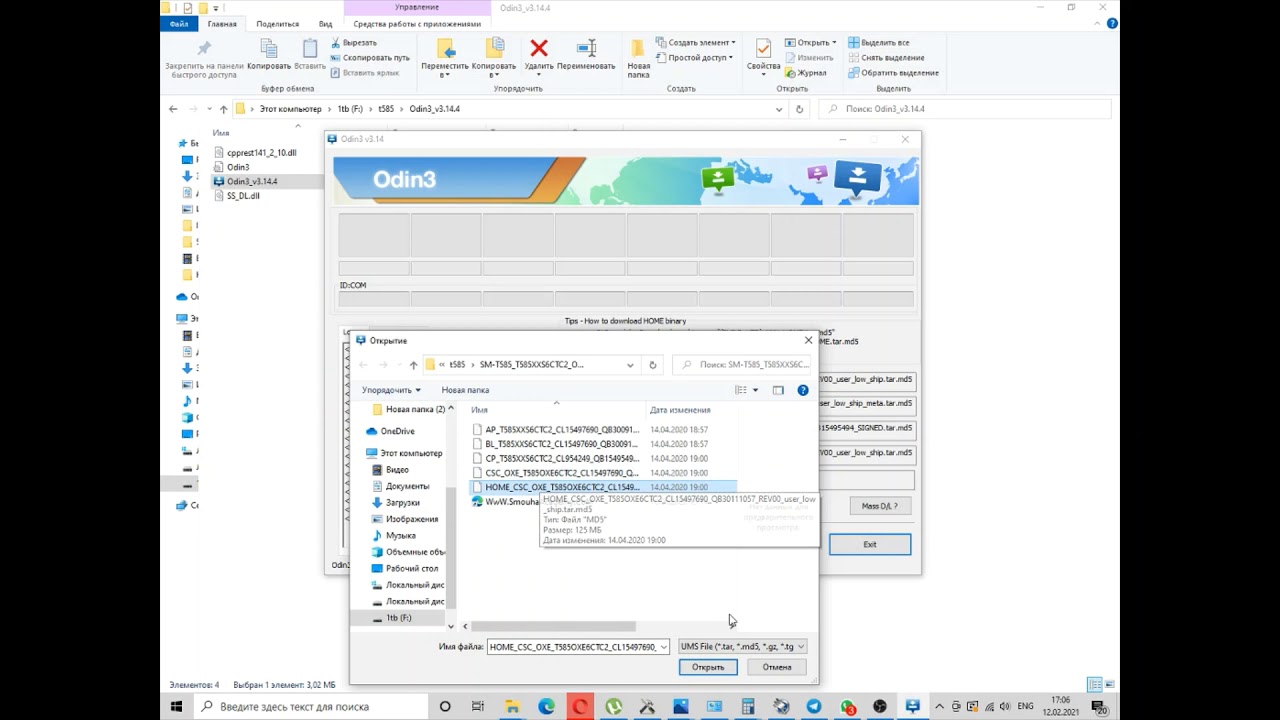Viewport: 1280px width, 720px height.
Task: Select Рабочий стол in dialog navigation pane
Action: (x=411, y=568)
